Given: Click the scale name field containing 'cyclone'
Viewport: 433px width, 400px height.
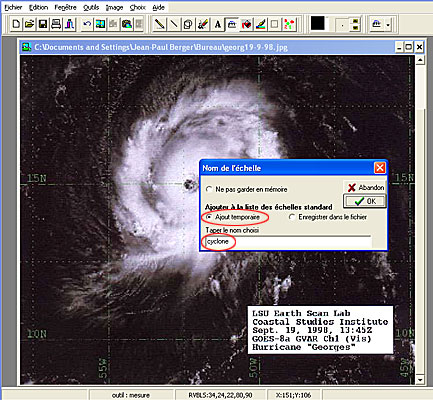Looking at the screenshot, I should coord(288,241).
